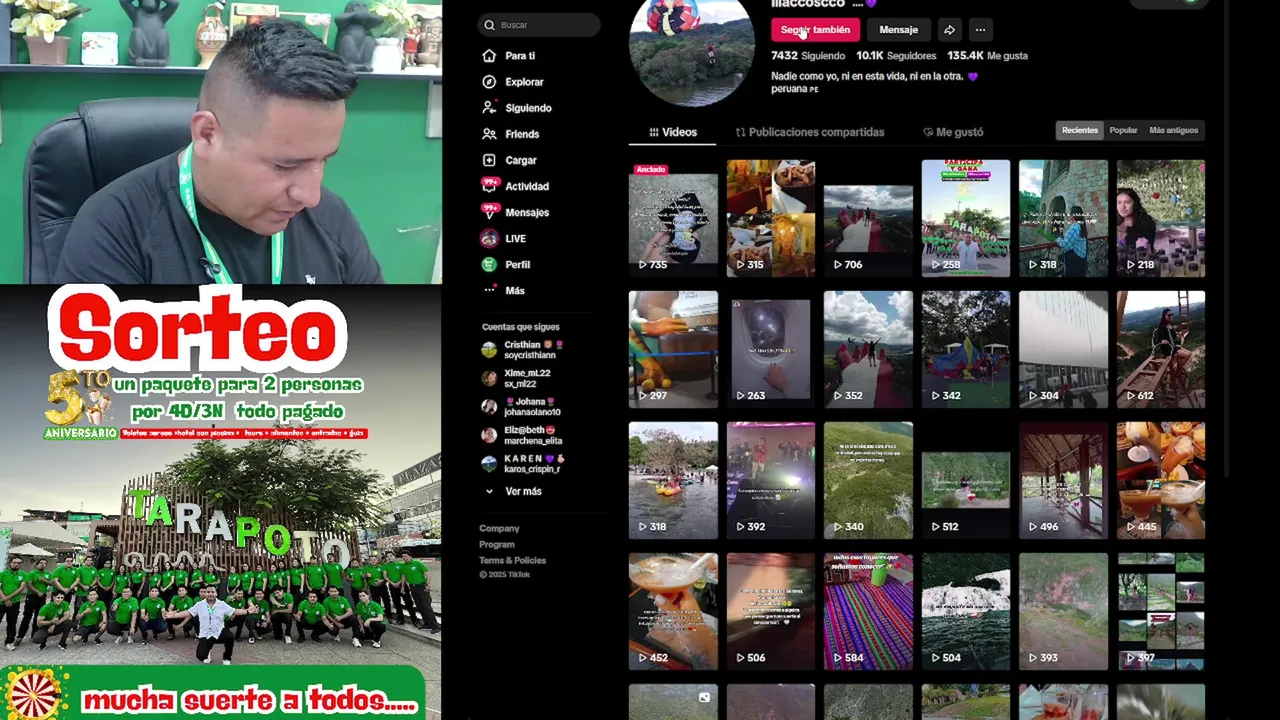Open video with 706 views
The width and height of the screenshot is (1280, 720).
(868, 218)
